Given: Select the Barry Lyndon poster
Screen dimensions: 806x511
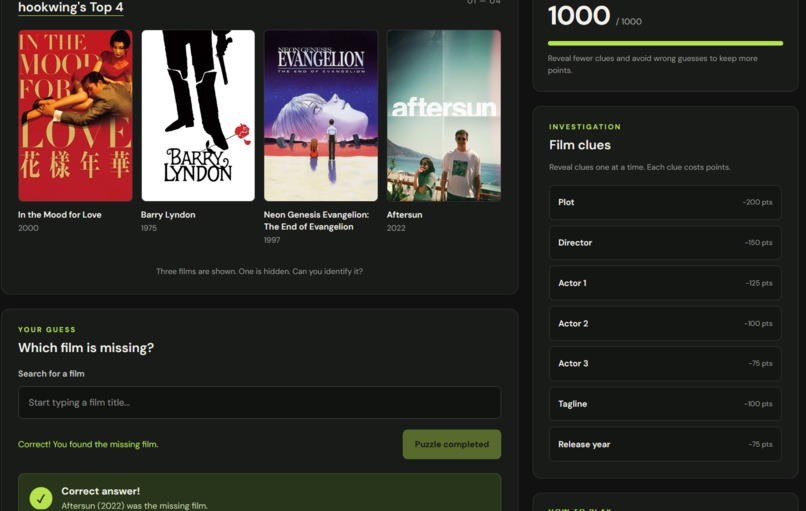Looking at the screenshot, I should tap(198, 115).
